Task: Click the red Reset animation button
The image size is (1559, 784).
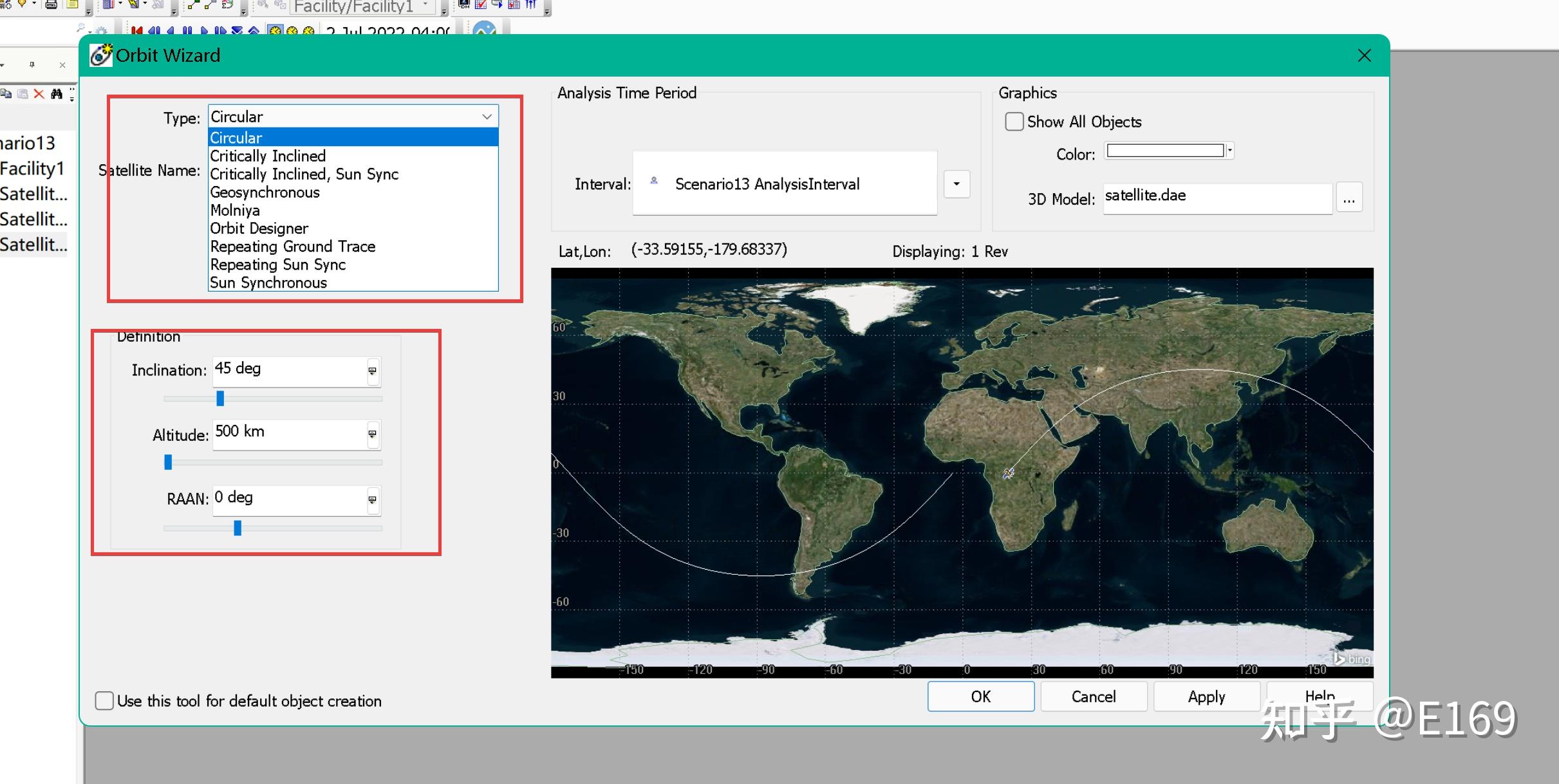Action: pyautogui.click(x=136, y=30)
